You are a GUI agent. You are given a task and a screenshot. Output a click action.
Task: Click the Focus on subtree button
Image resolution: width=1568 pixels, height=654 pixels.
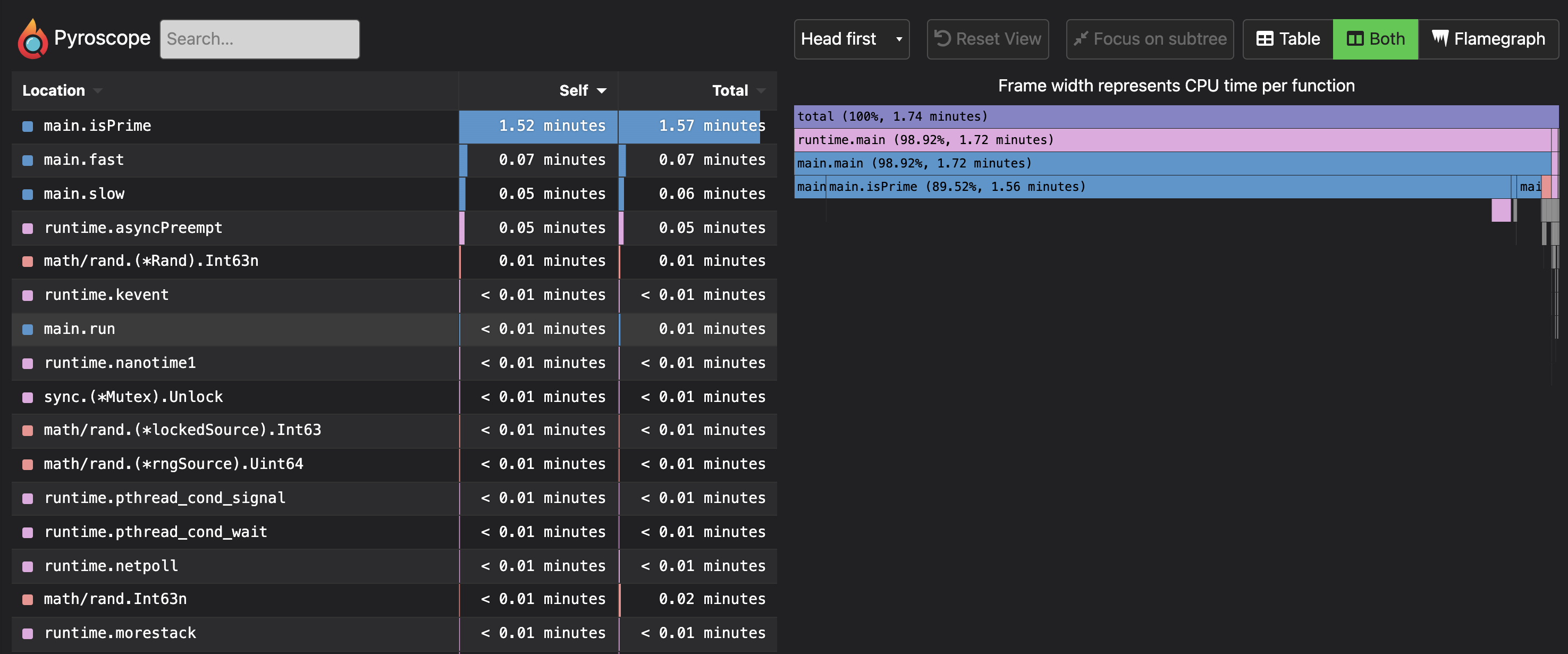tap(1149, 38)
